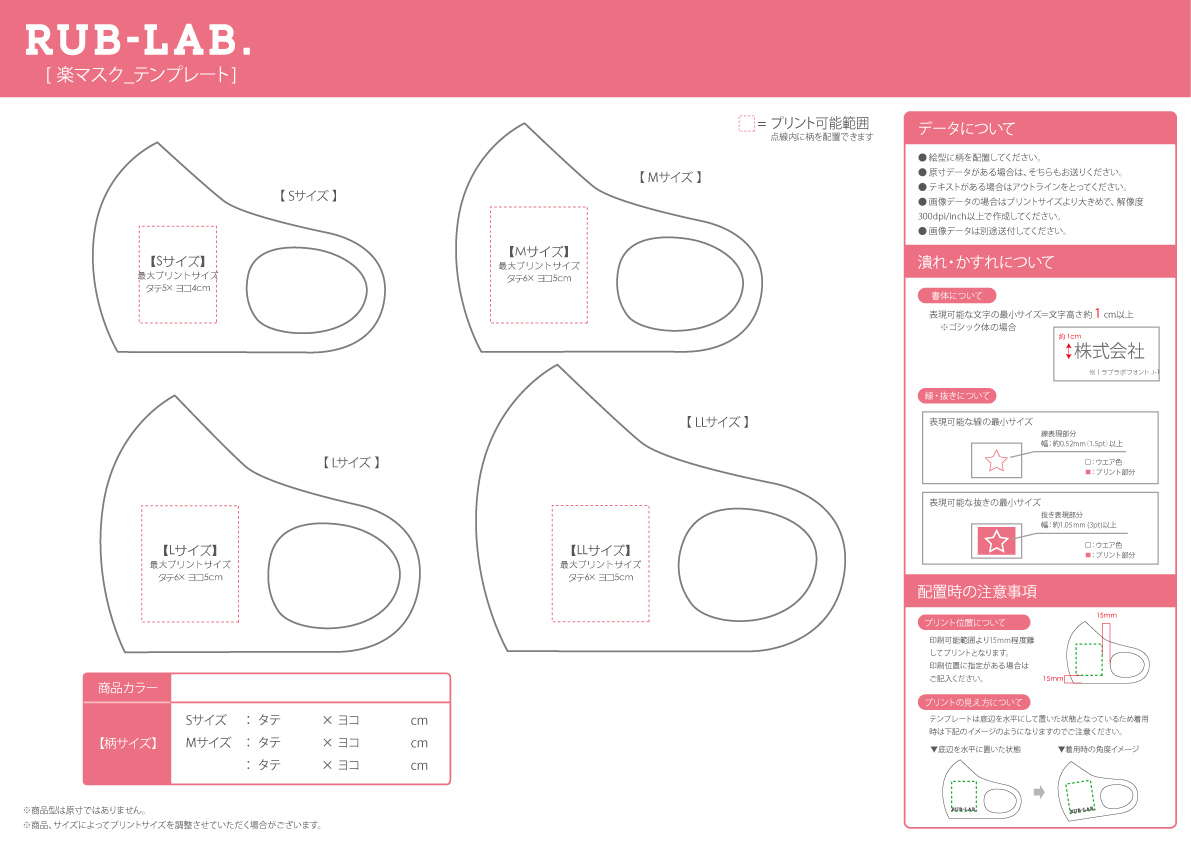1191x842 pixels.
Task: Click the gray arrow between the mask previews
Action: click(1039, 792)
